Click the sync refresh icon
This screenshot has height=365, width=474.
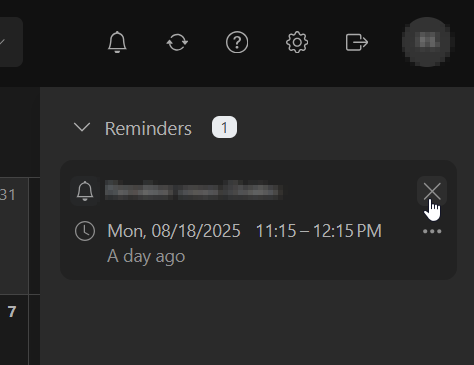click(177, 42)
